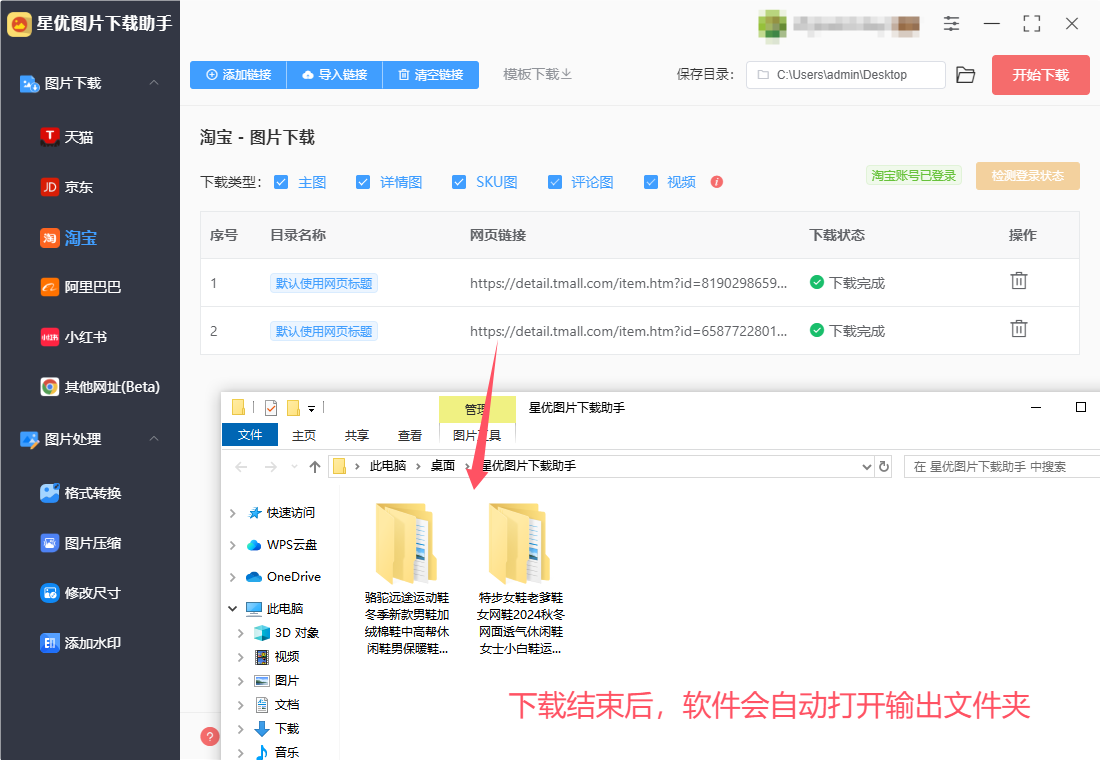The height and width of the screenshot is (760, 1100).
Task: Click the 默认使用网页标题 tag in row 1
Action: 324,284
